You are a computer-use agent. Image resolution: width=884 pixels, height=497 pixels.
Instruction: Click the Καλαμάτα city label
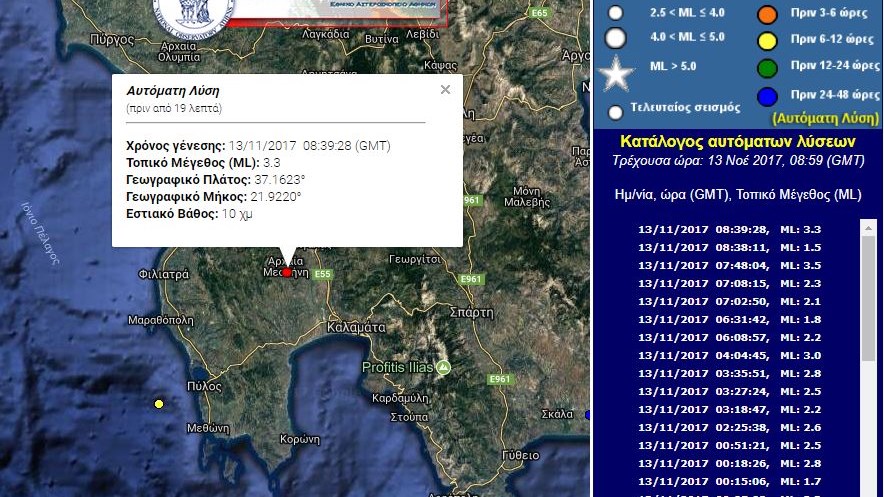point(356,327)
